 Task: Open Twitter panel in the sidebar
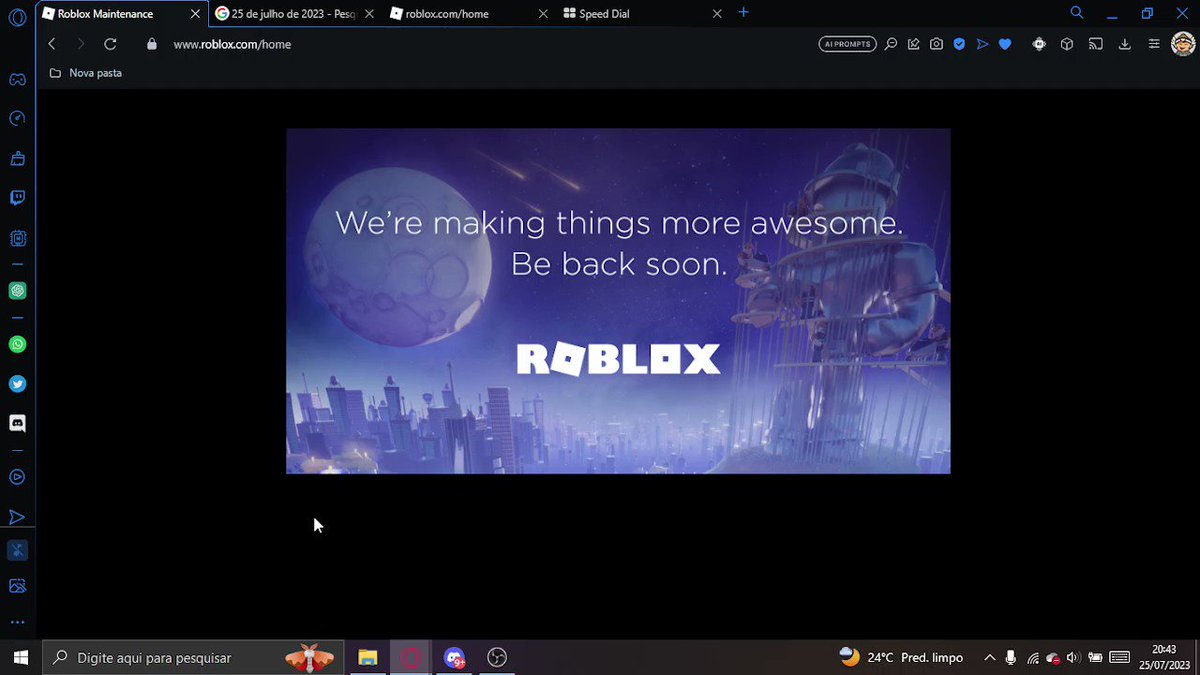[17, 384]
